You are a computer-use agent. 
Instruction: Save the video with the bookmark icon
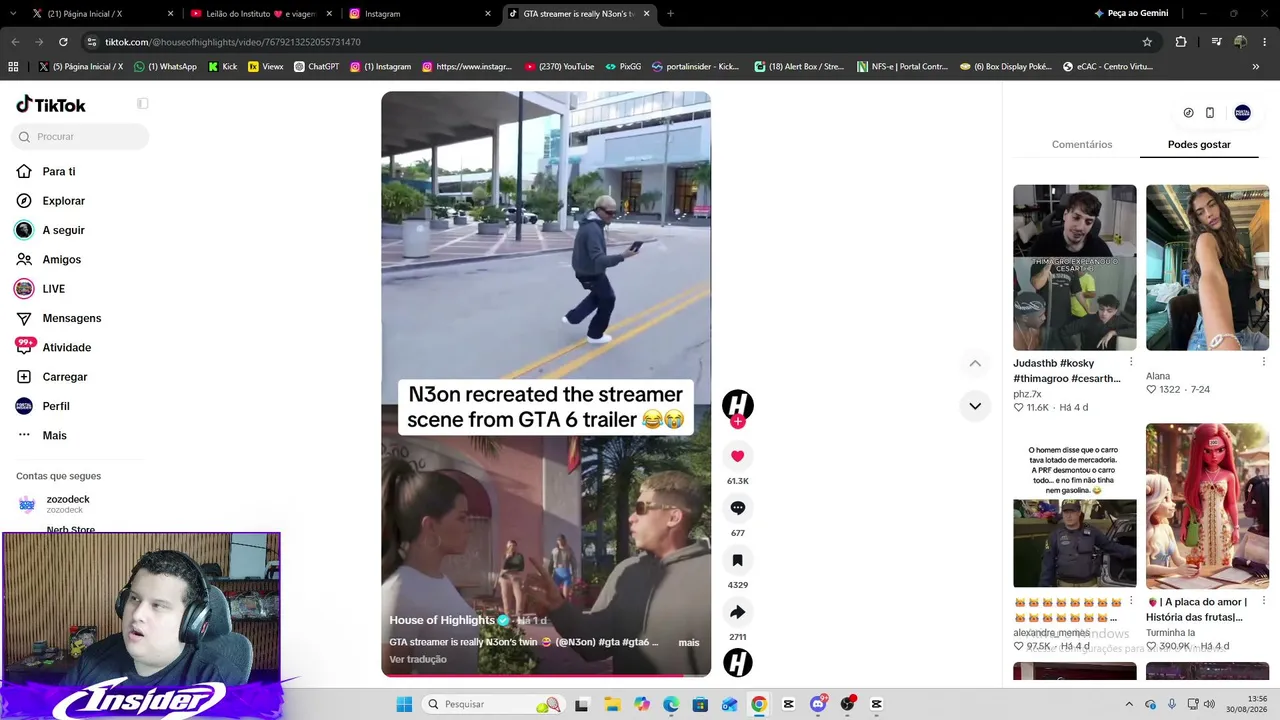[737, 560]
